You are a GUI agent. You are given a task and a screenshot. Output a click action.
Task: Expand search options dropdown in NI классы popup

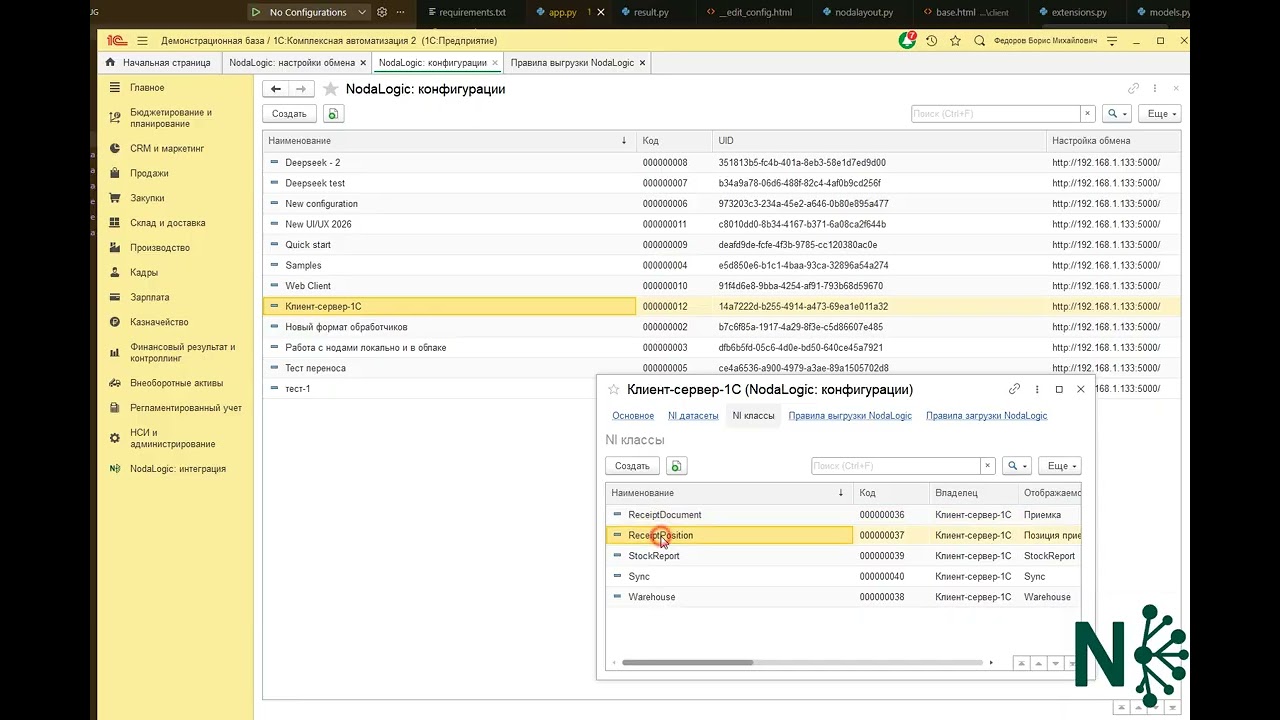click(1017, 466)
